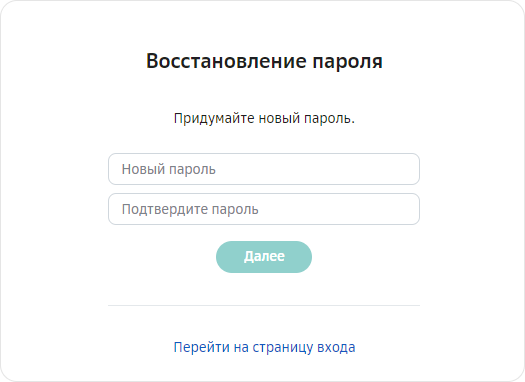Image resolution: width=525 pixels, height=382 pixels.
Task: Place the cursor in the new password box
Action: (264, 169)
